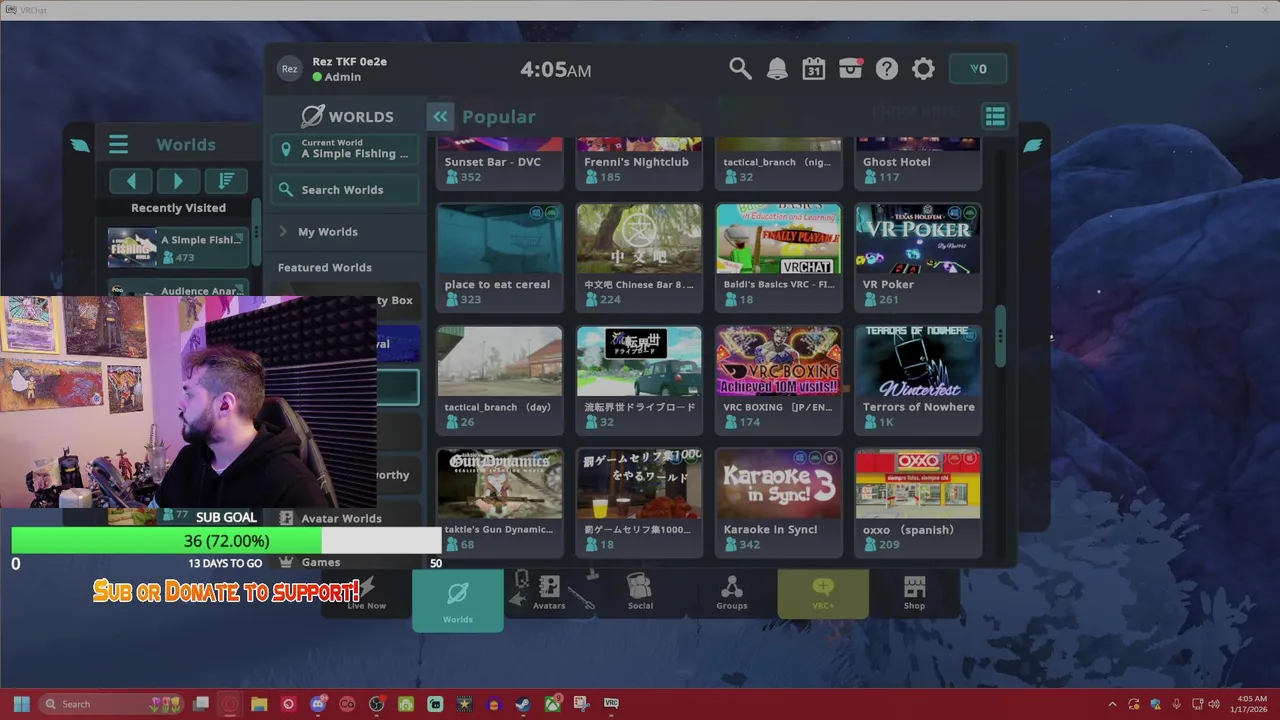The height and width of the screenshot is (720, 1280).
Task: Open Steam from the taskbar
Action: pos(523,704)
